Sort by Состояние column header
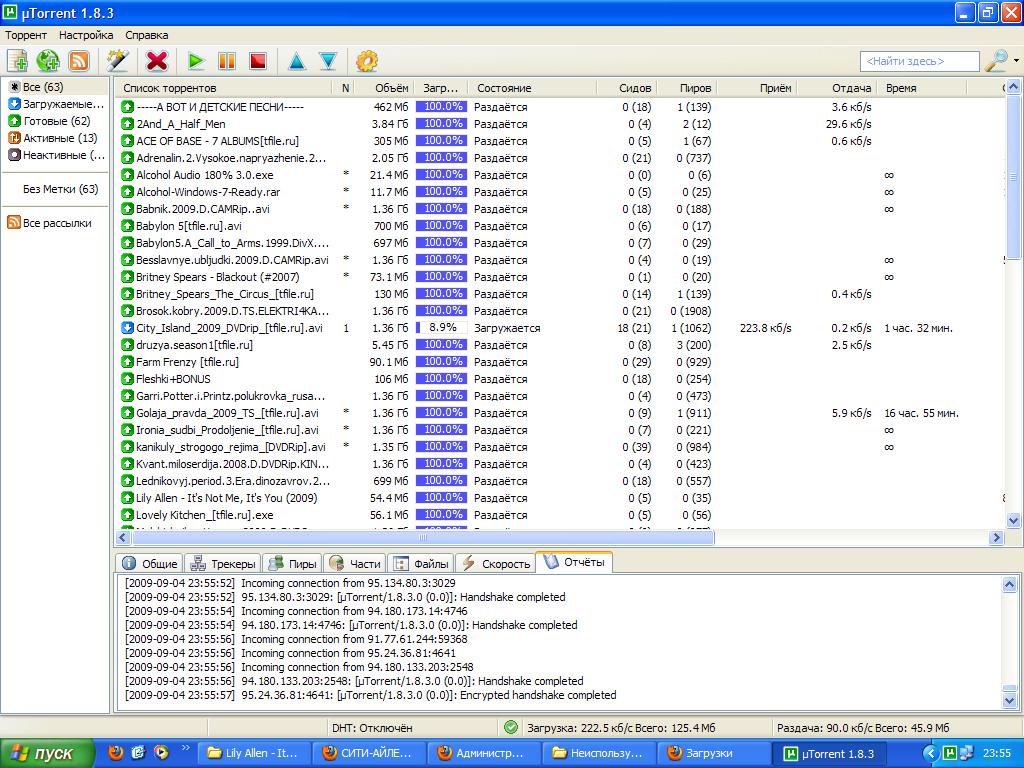1024x768 pixels. (x=504, y=88)
